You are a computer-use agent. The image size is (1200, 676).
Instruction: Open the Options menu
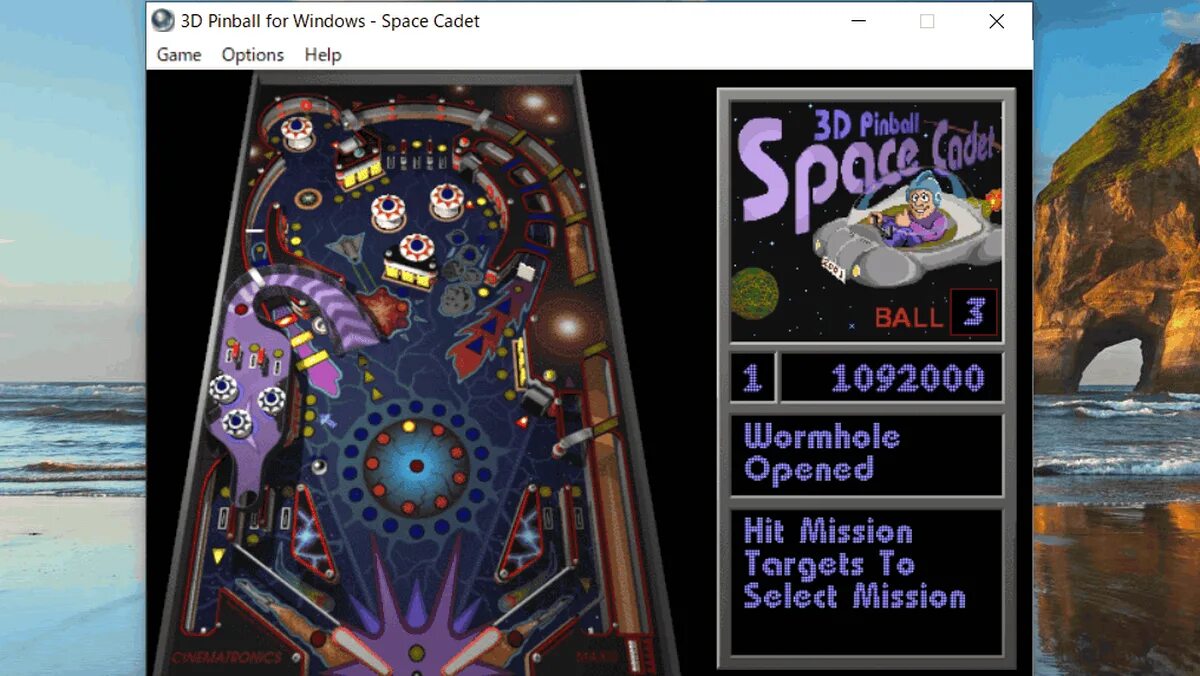pos(253,55)
